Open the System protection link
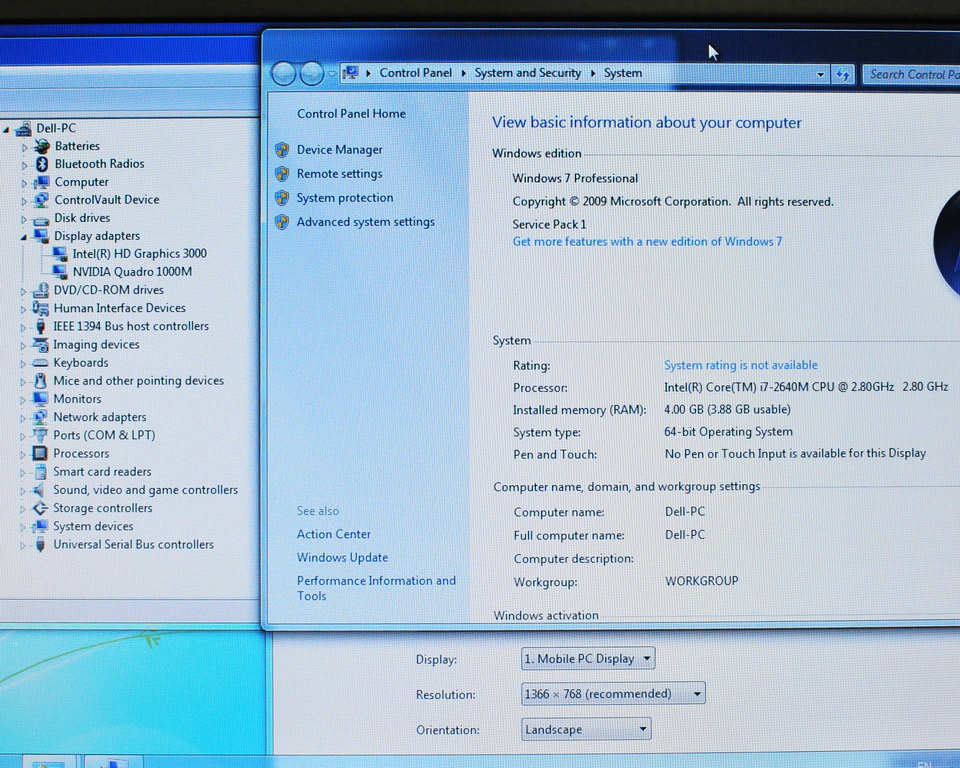 tap(345, 198)
